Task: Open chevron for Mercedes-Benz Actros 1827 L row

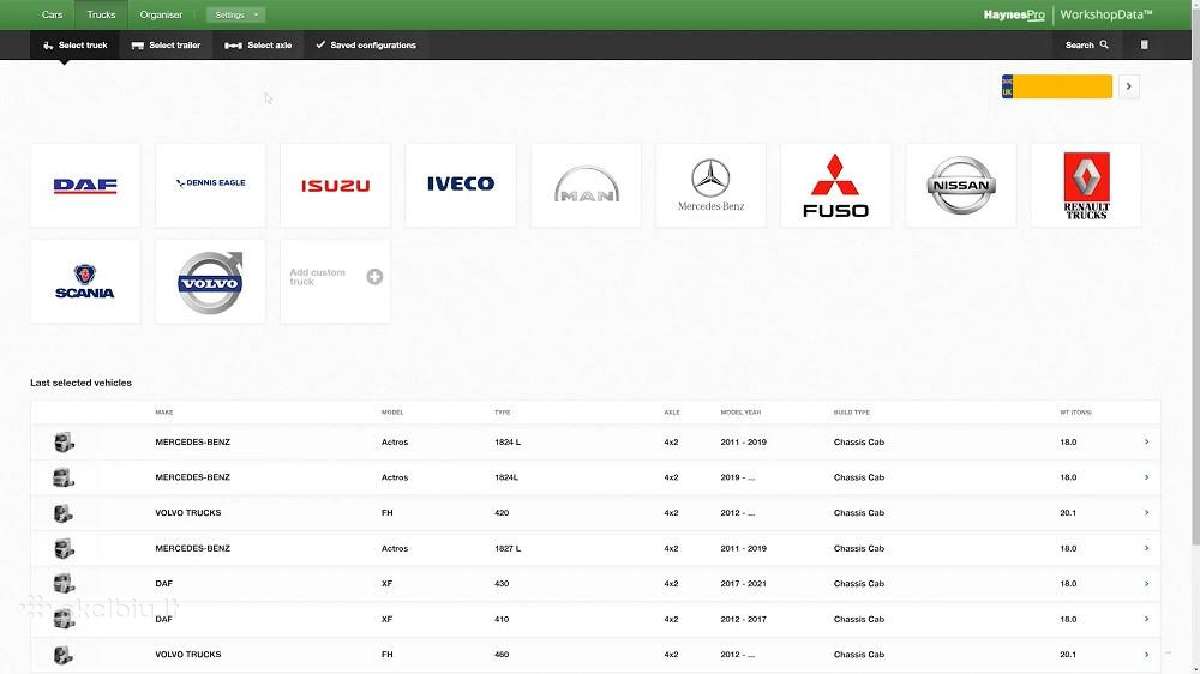Action: point(1146,548)
